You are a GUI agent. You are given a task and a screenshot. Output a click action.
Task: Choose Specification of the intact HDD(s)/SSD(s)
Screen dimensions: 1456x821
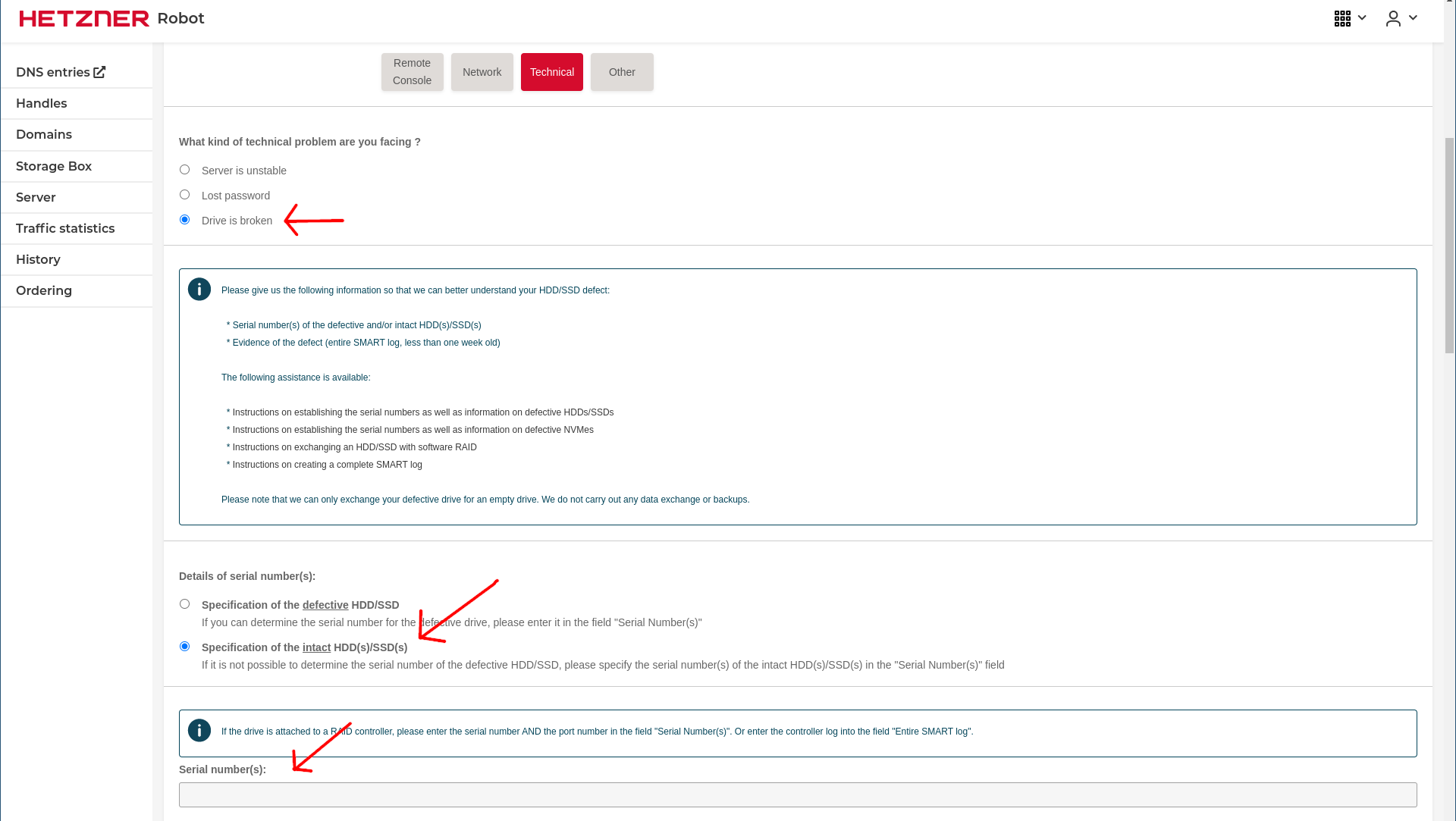(x=184, y=647)
